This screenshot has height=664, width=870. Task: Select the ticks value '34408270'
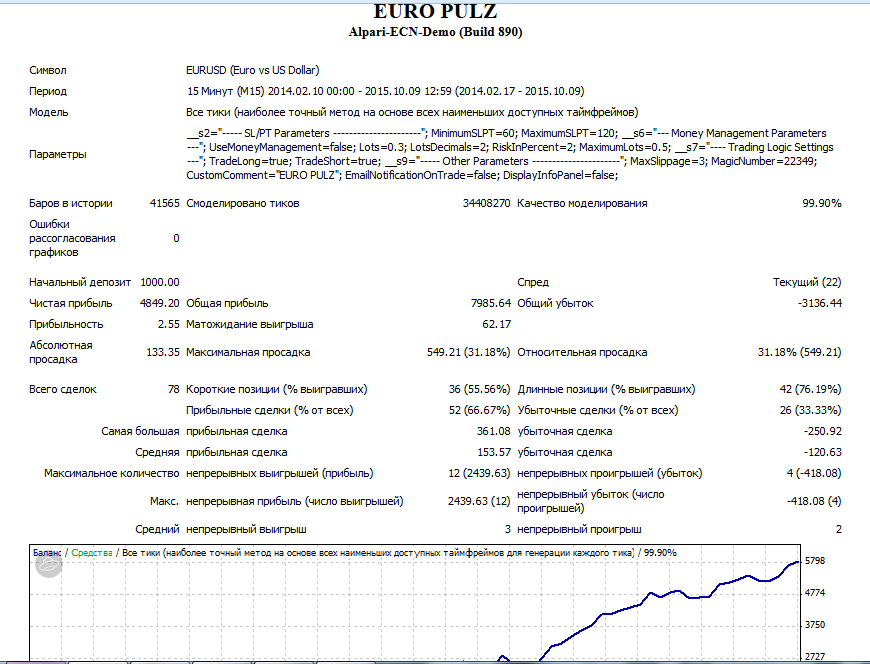click(x=487, y=204)
